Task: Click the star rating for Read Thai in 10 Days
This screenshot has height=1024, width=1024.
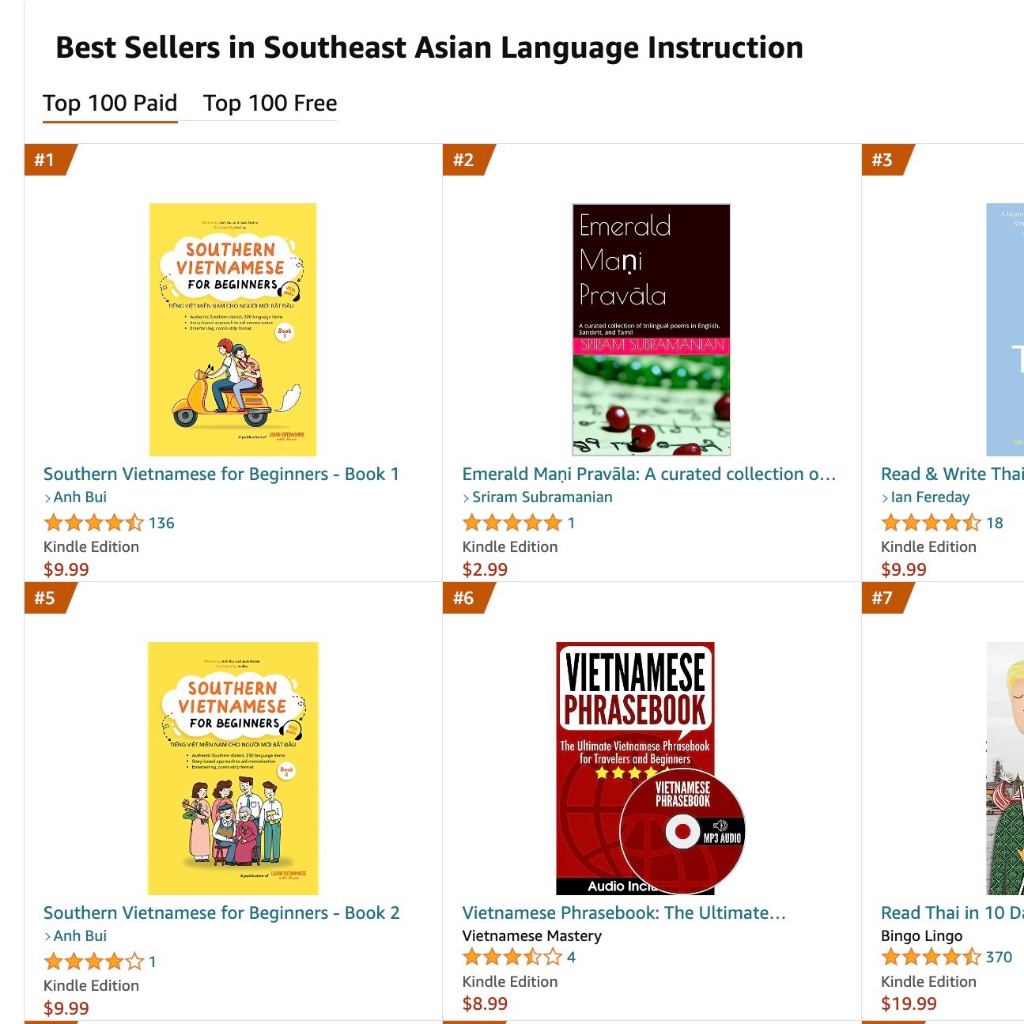Action: pos(924,956)
